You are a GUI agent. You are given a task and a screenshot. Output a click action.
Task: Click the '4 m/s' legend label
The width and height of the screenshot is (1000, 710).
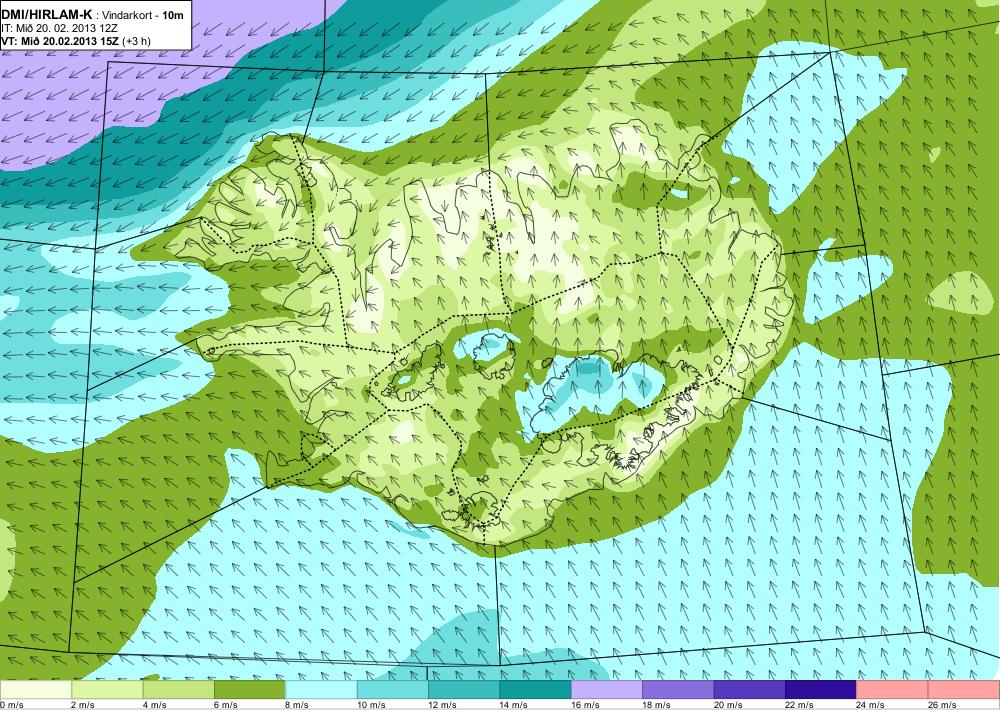[155, 705]
